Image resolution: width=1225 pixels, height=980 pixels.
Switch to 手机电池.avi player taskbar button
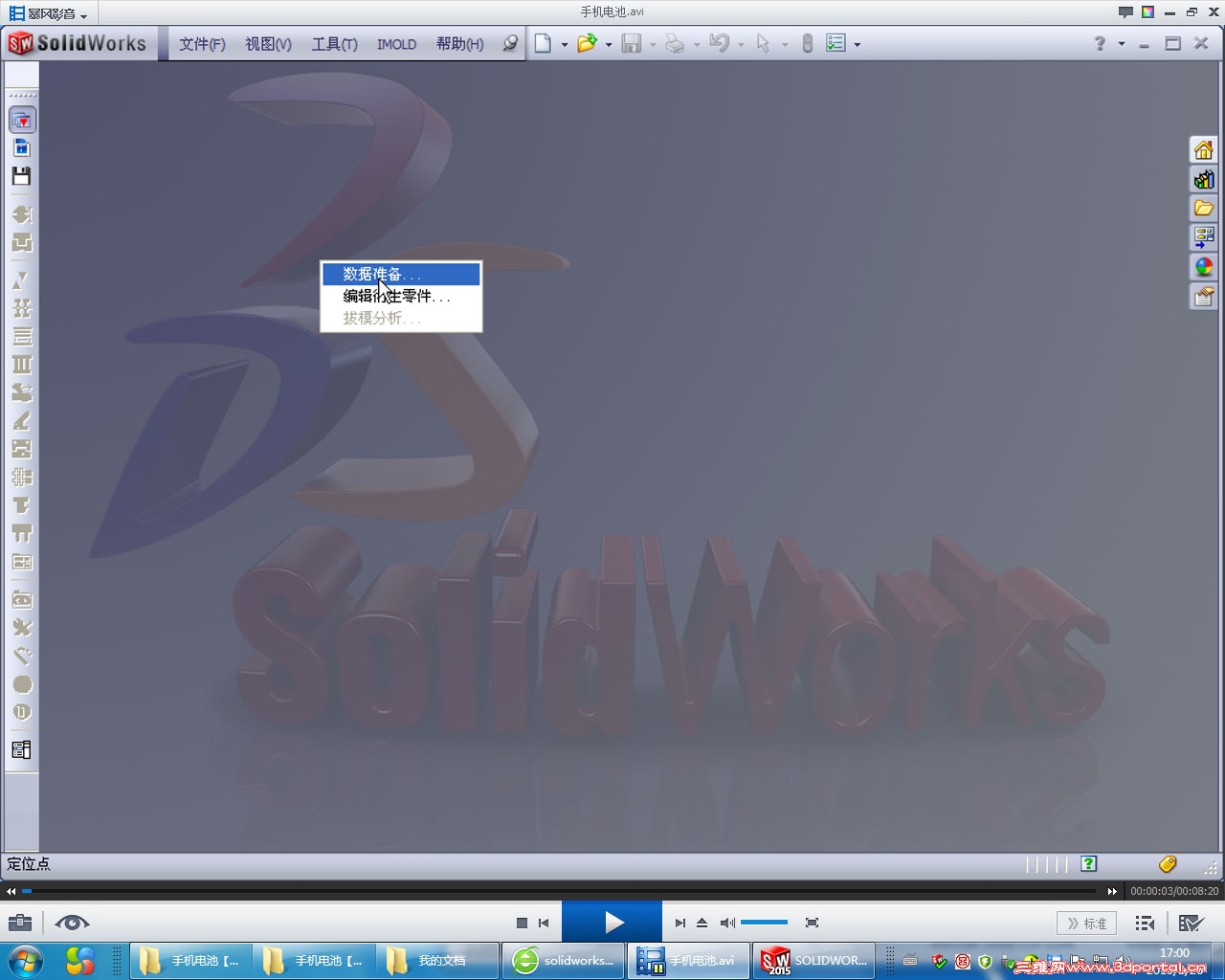coord(689,961)
